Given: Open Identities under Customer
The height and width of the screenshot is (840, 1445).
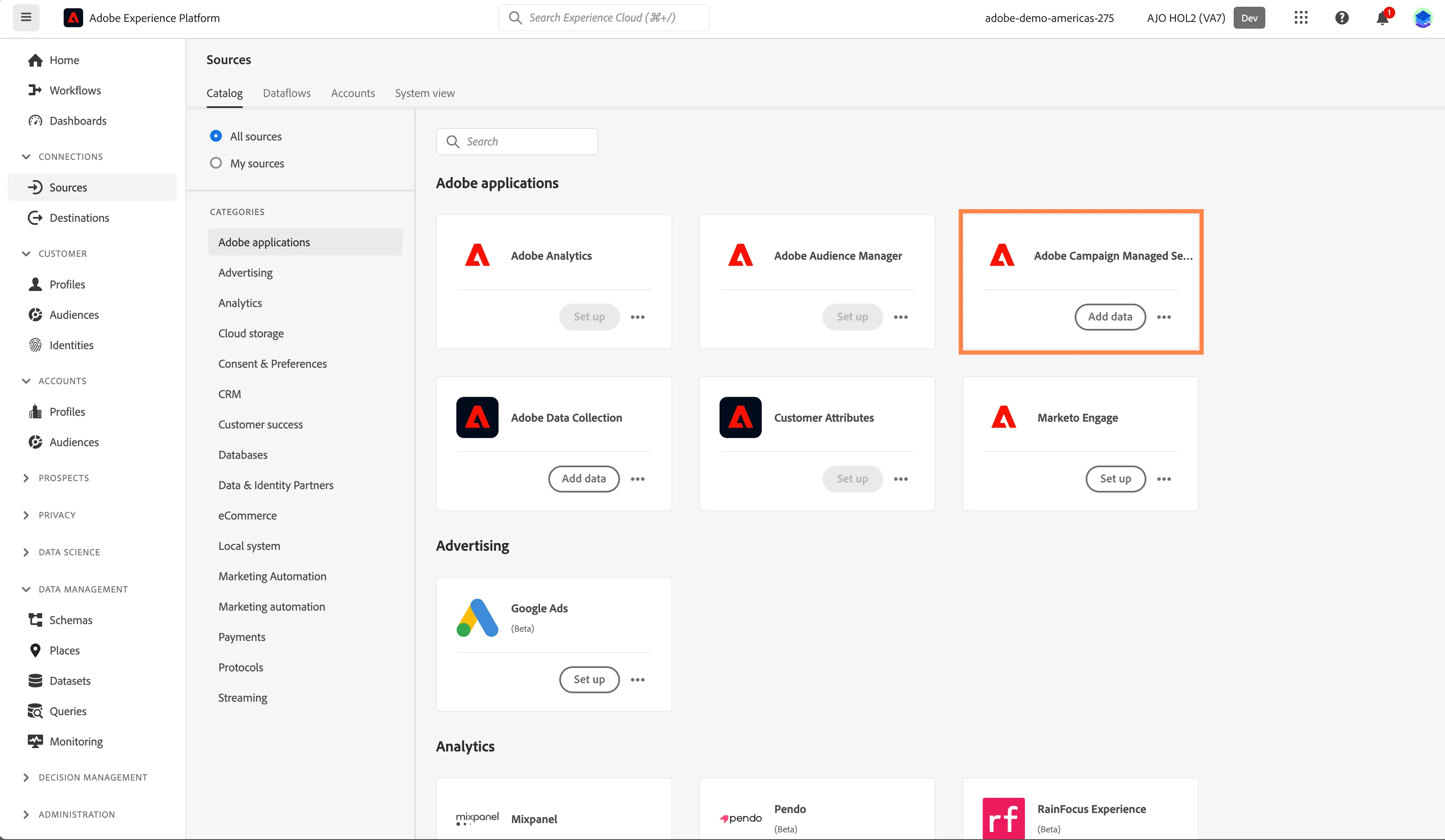Looking at the screenshot, I should tap(72, 345).
